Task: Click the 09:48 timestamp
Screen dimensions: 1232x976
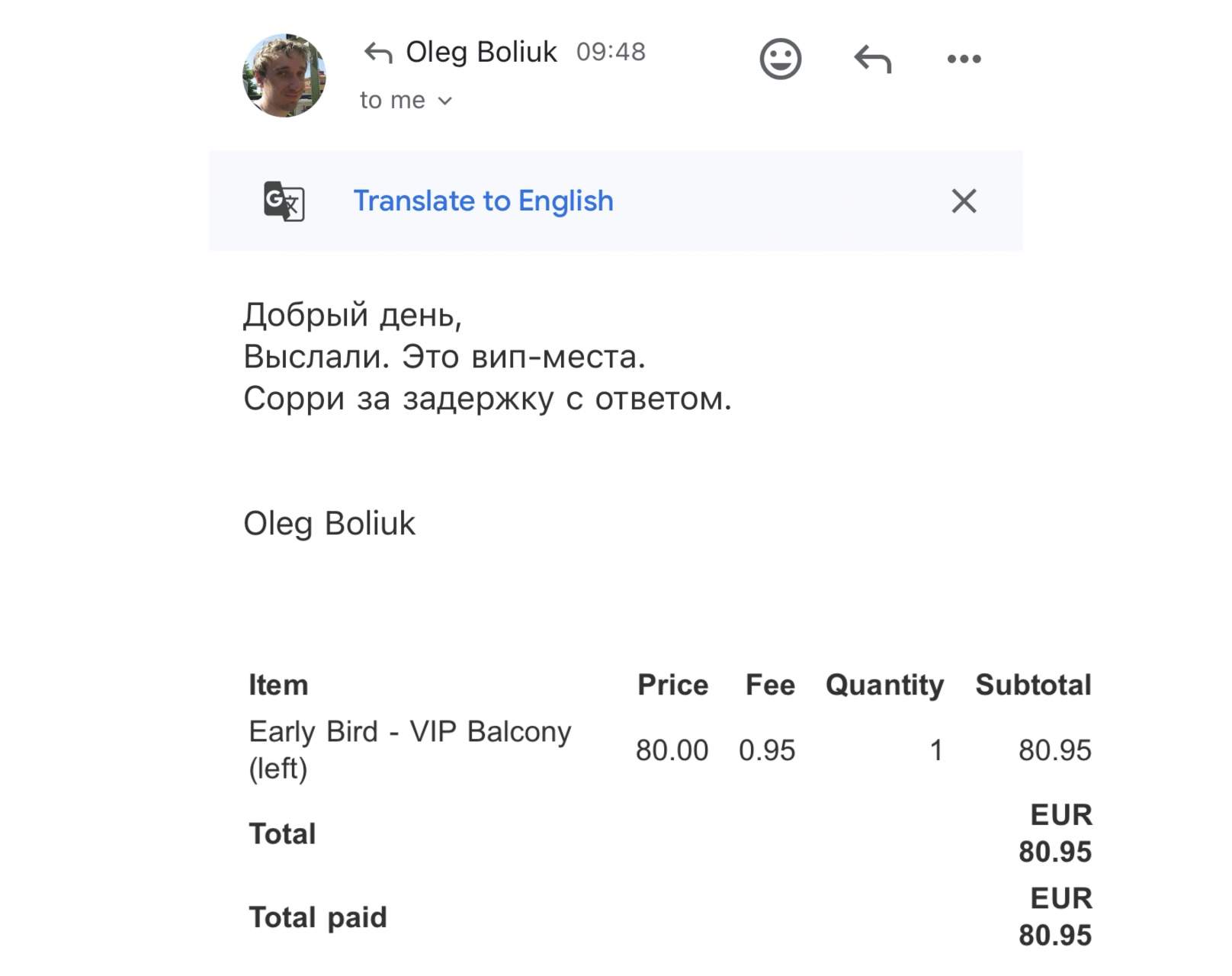Action: coord(611,52)
